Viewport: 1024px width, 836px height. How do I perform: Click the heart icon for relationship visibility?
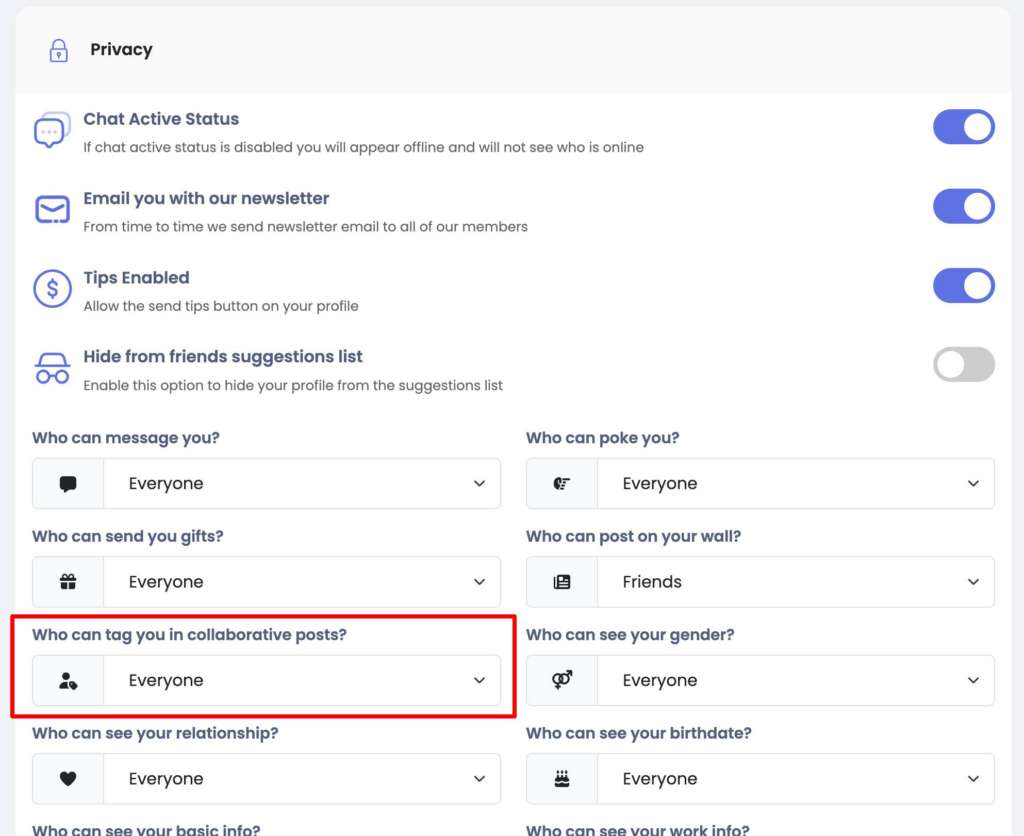(68, 779)
